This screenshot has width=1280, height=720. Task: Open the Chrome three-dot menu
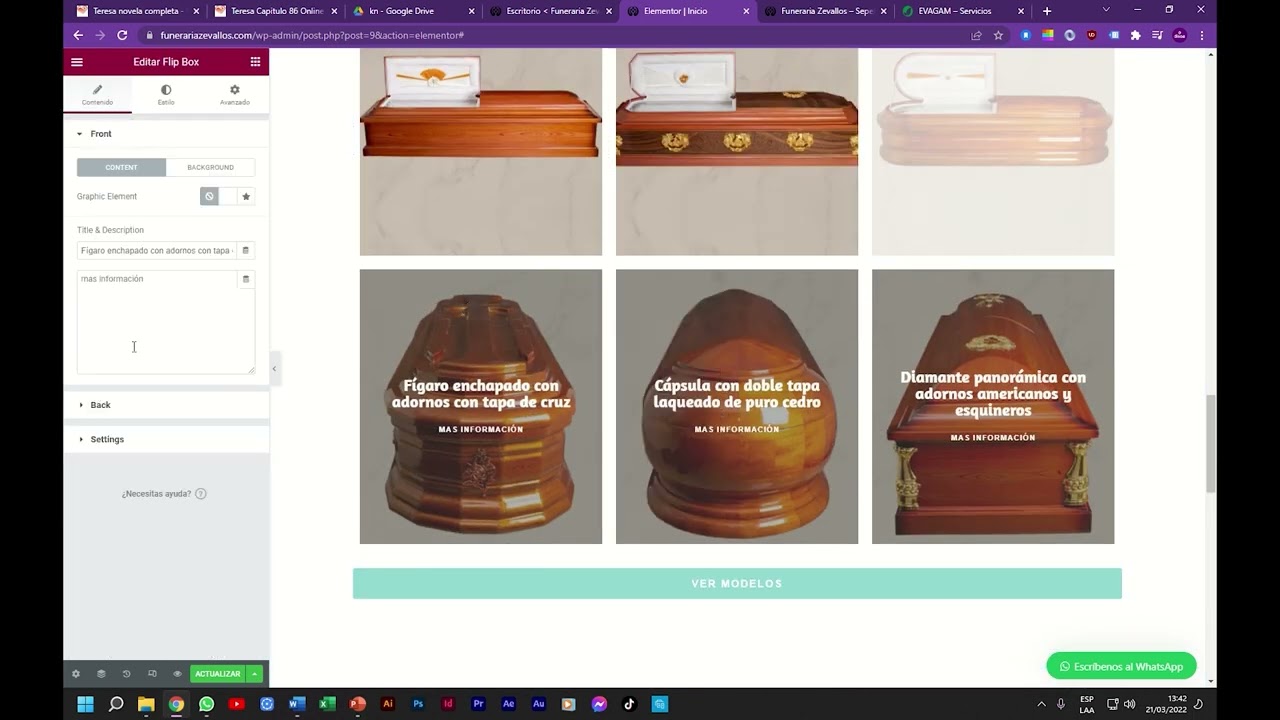pos(1201,35)
